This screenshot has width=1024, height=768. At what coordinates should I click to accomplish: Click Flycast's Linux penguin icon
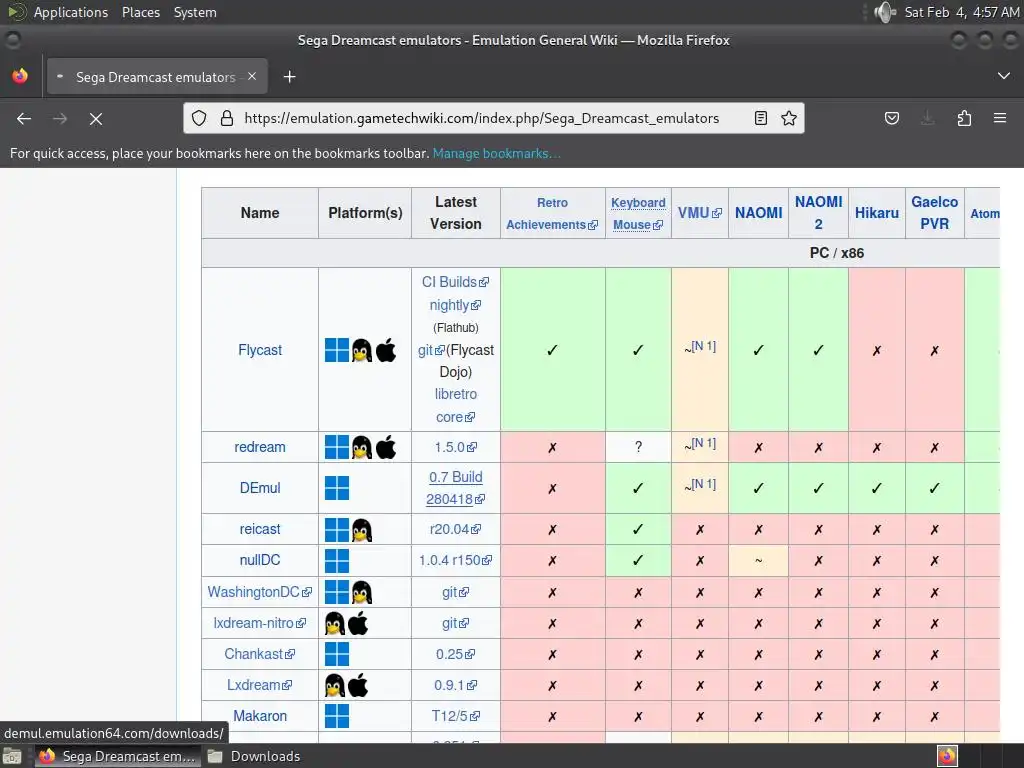click(x=362, y=350)
